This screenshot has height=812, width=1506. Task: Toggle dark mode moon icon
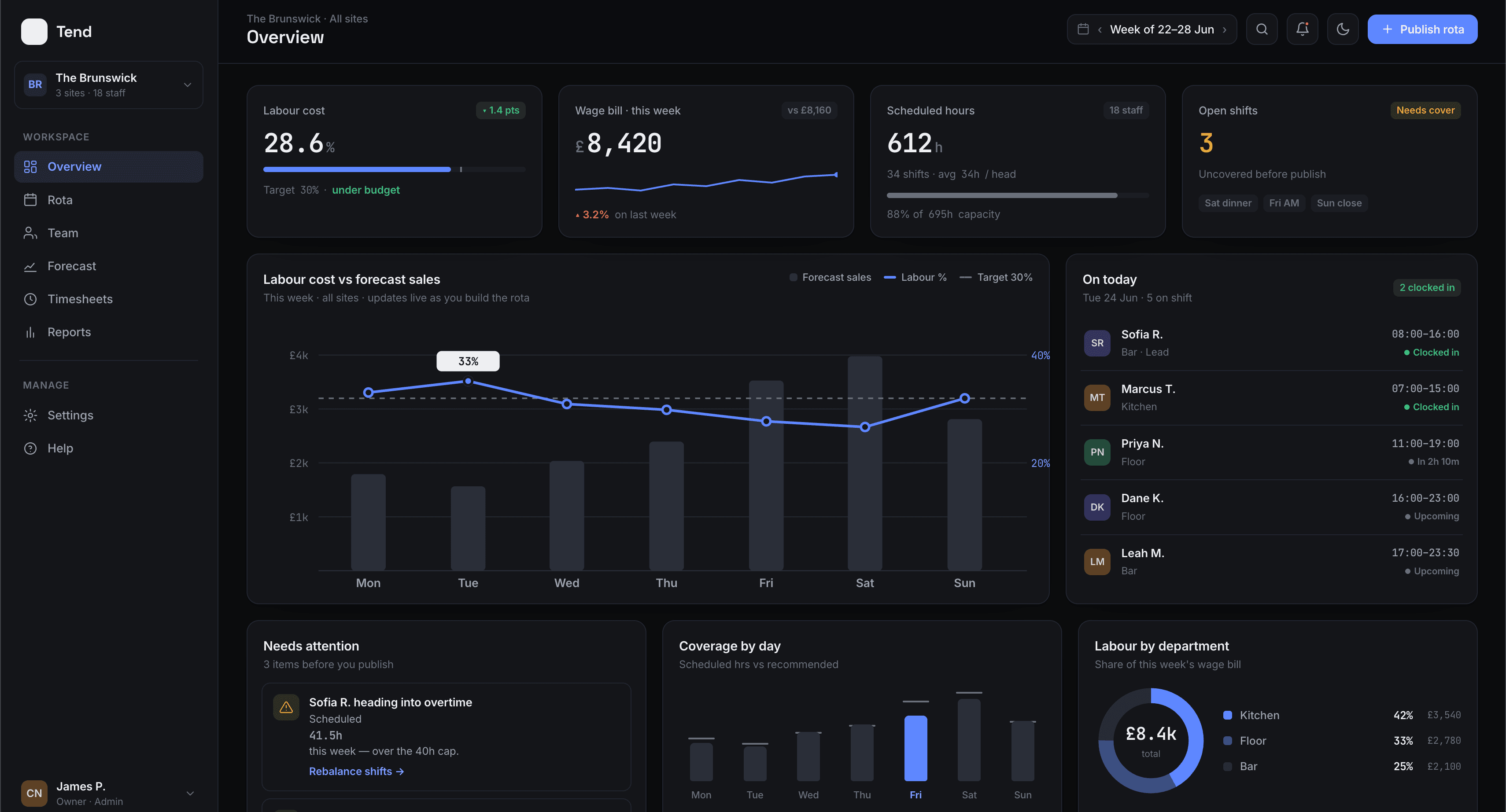click(x=1342, y=29)
